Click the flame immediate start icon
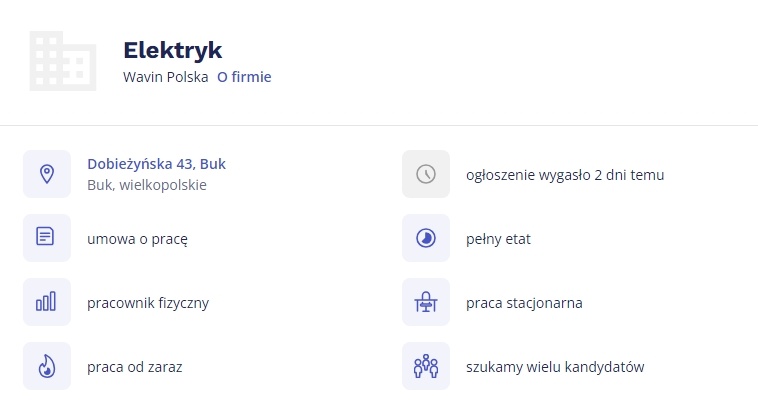This screenshot has width=758, height=409. tap(47, 366)
